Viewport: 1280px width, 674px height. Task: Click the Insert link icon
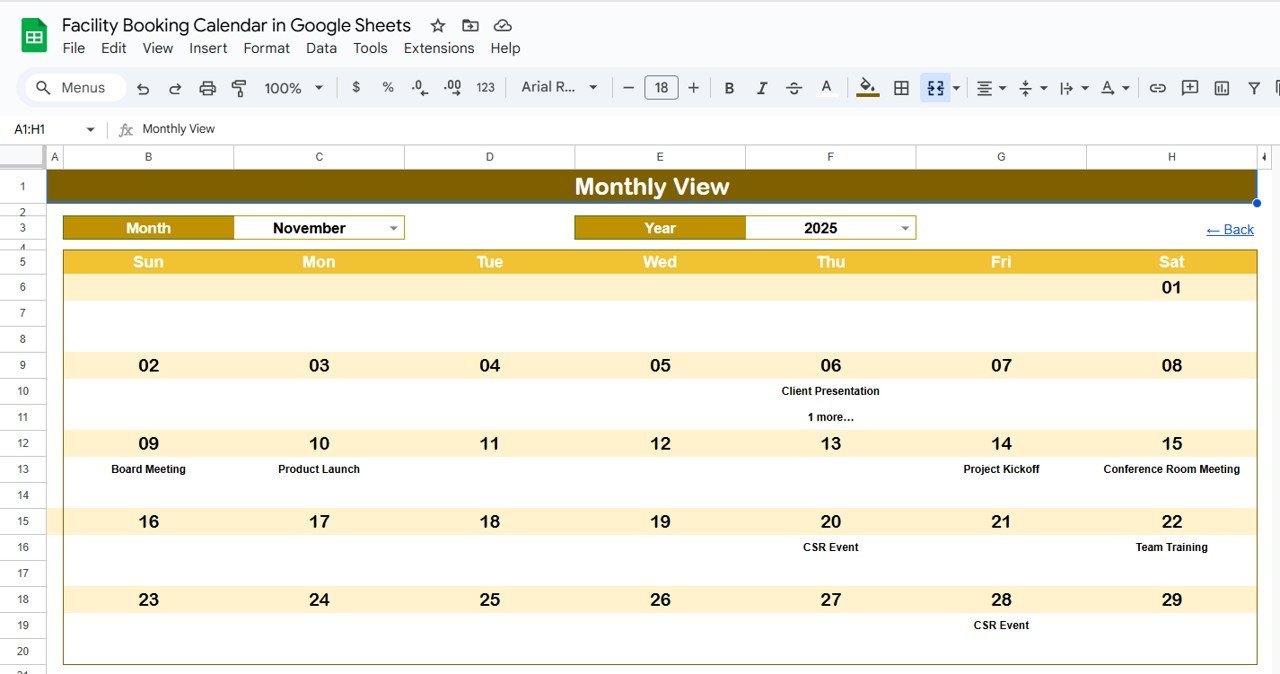(x=1157, y=88)
